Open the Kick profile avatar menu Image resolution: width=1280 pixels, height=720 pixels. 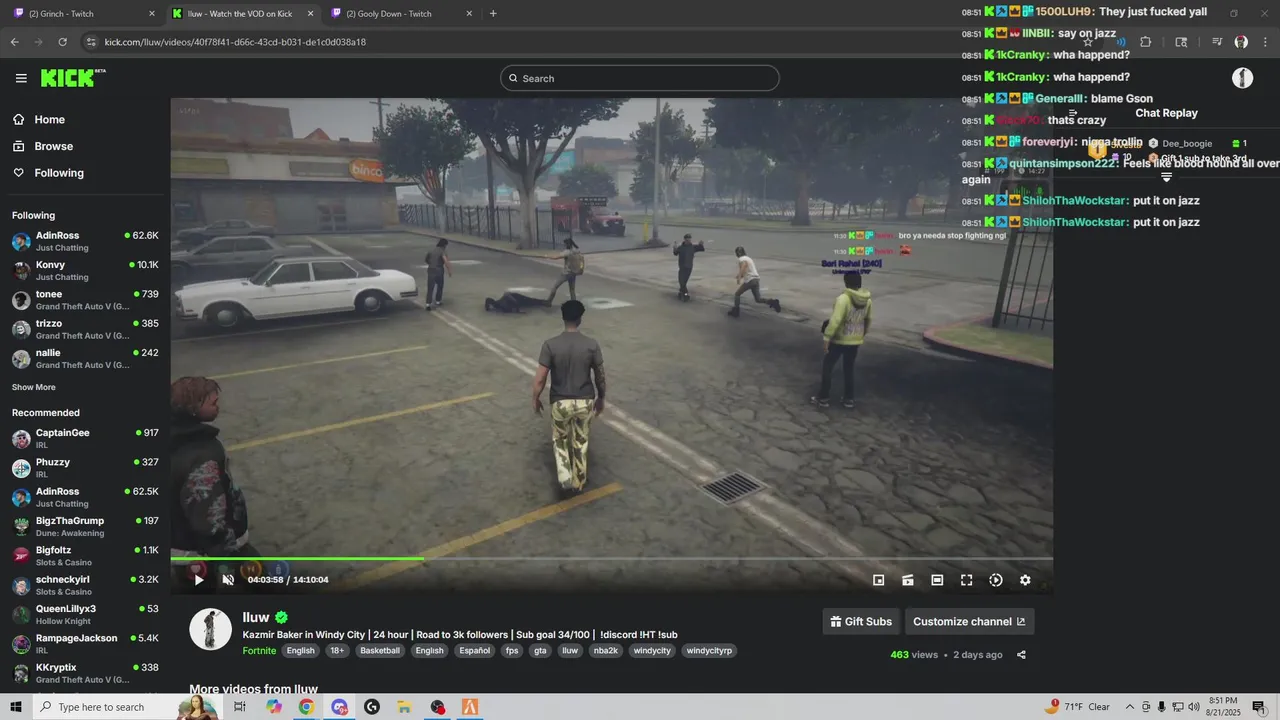click(x=1242, y=78)
